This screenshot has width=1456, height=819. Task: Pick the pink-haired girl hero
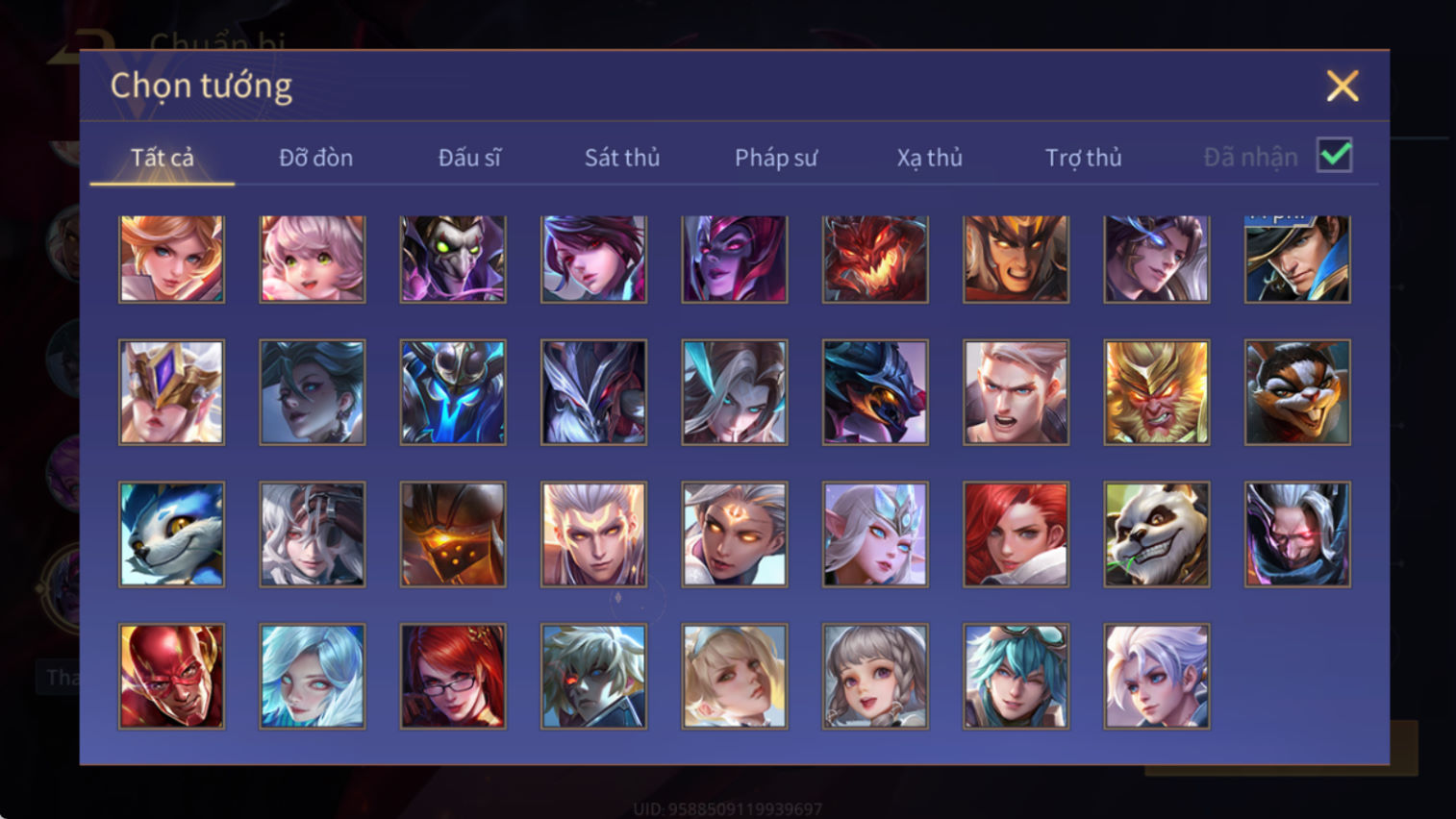313,259
